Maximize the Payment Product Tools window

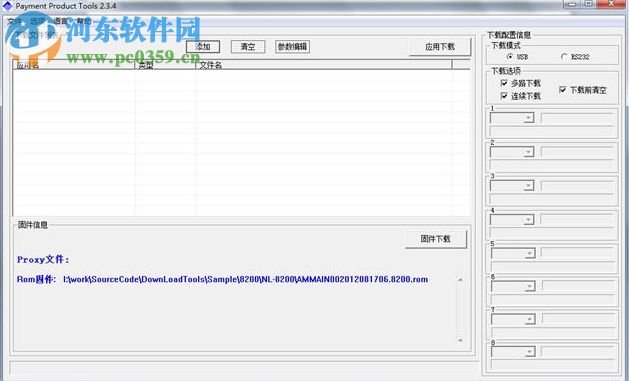pos(589,4)
